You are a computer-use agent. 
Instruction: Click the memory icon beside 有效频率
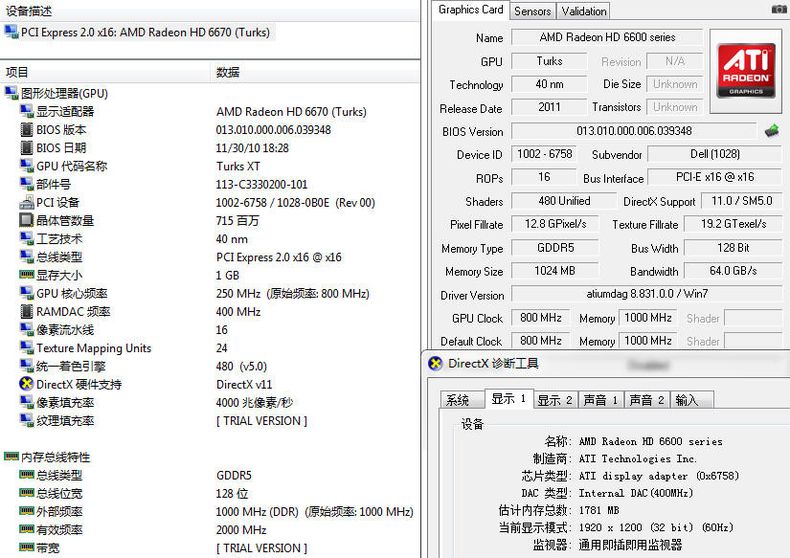click(x=27, y=529)
